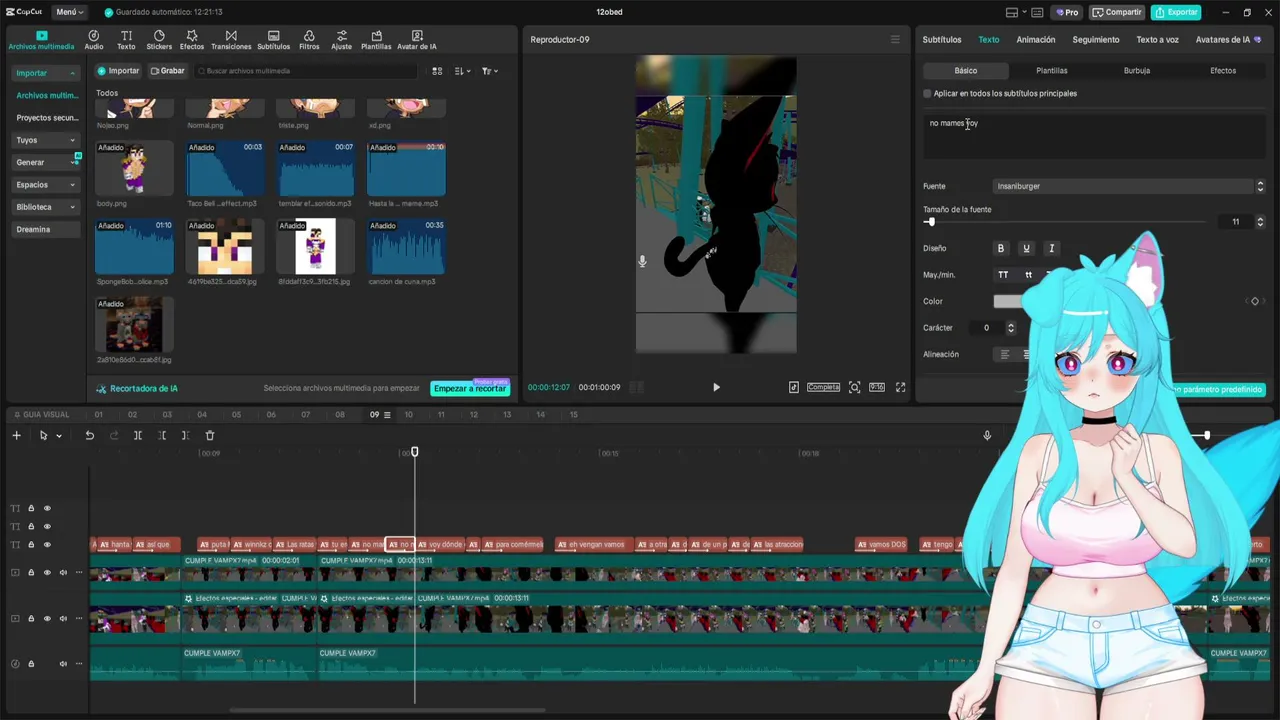Open the Transiciones panel
Viewport: 1280px width, 720px height.
231,40
